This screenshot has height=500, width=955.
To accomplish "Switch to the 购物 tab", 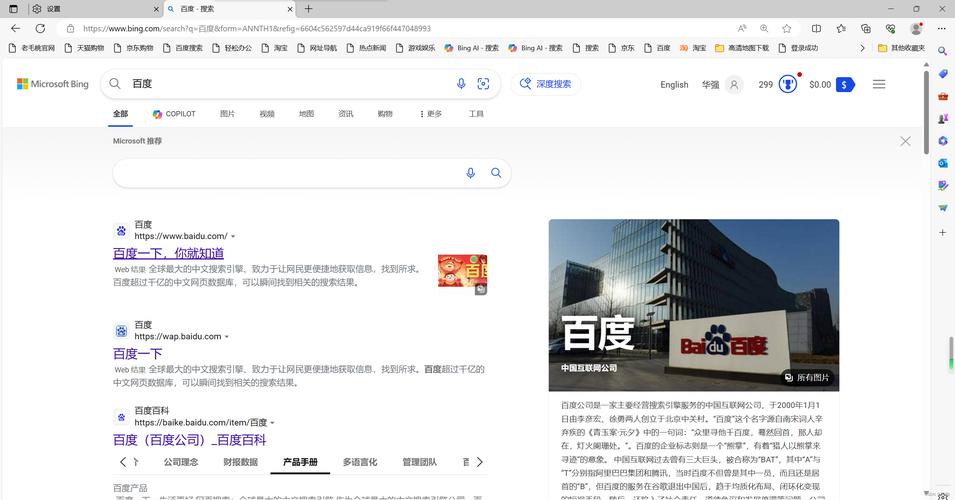I will point(385,114).
